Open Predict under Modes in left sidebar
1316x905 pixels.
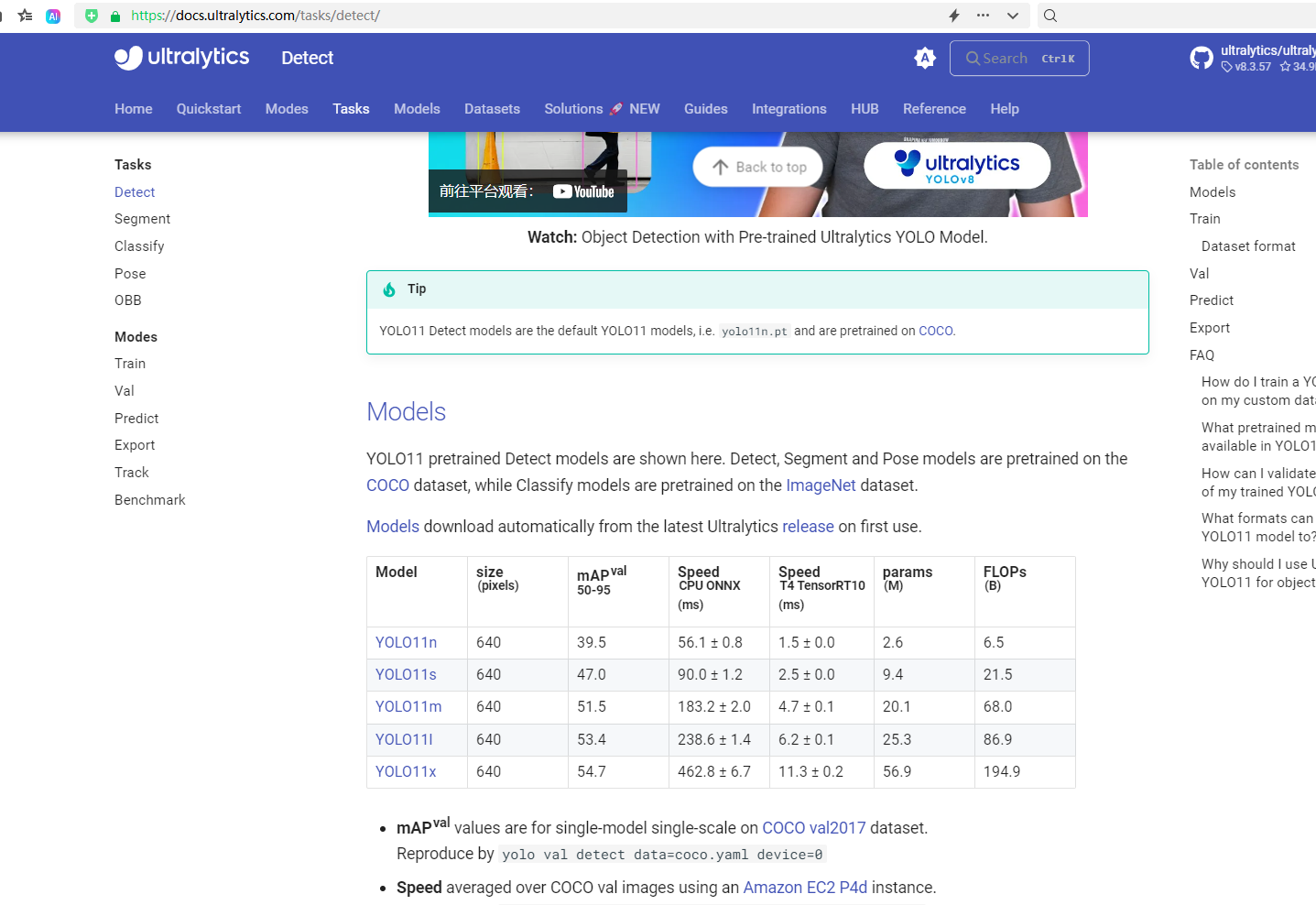(136, 419)
